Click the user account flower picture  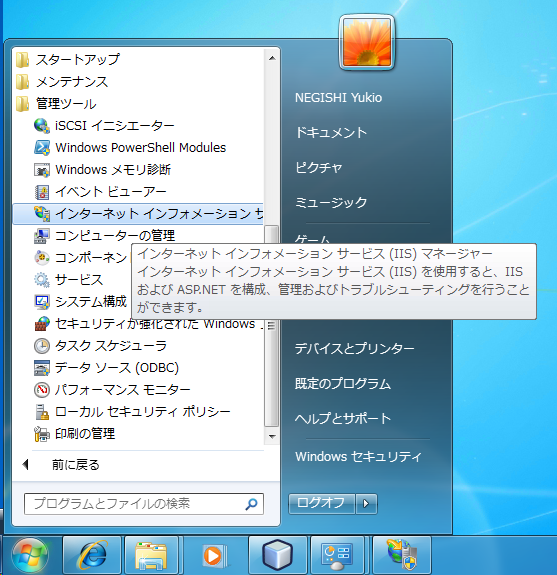(367, 42)
